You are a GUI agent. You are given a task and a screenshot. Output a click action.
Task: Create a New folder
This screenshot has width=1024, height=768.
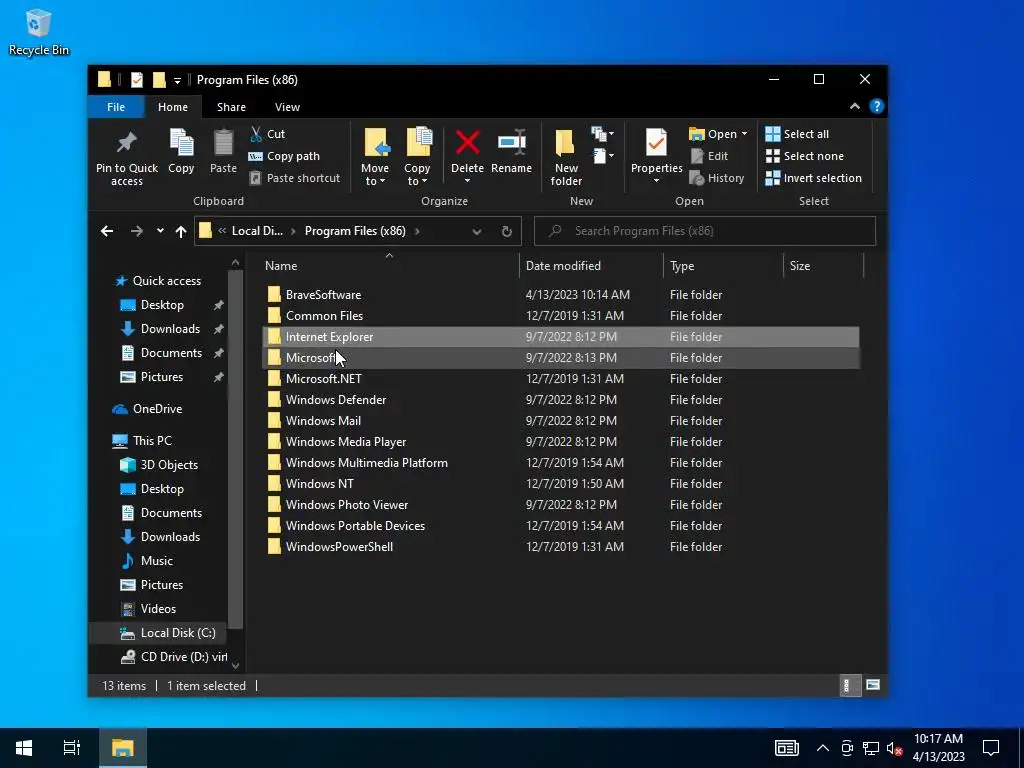(566, 157)
